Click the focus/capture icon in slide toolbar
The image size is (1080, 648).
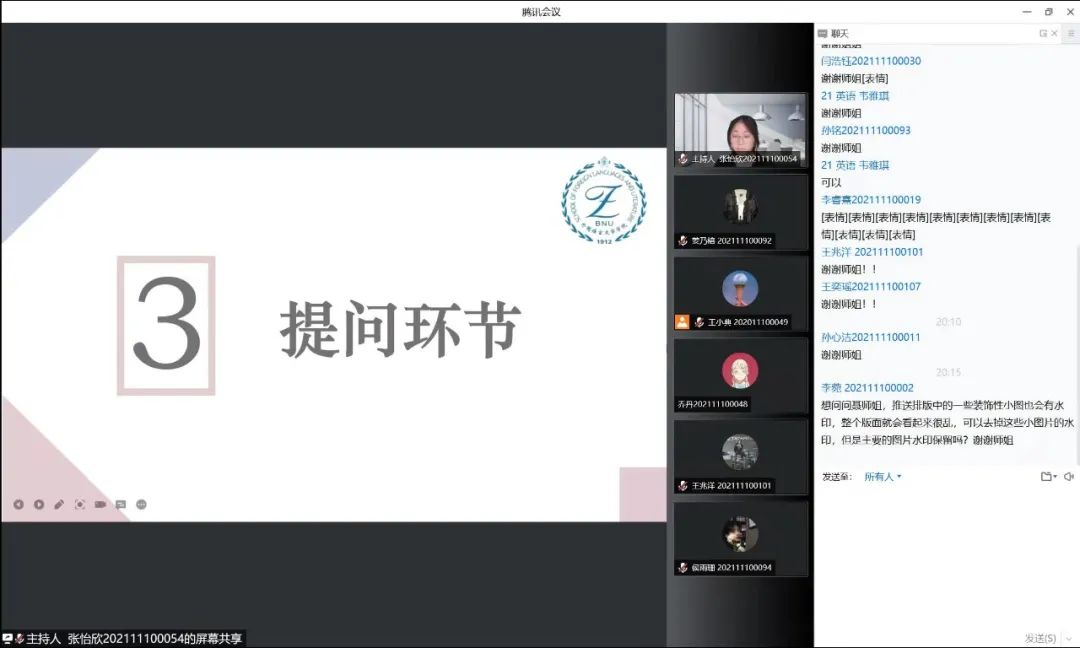click(80, 505)
